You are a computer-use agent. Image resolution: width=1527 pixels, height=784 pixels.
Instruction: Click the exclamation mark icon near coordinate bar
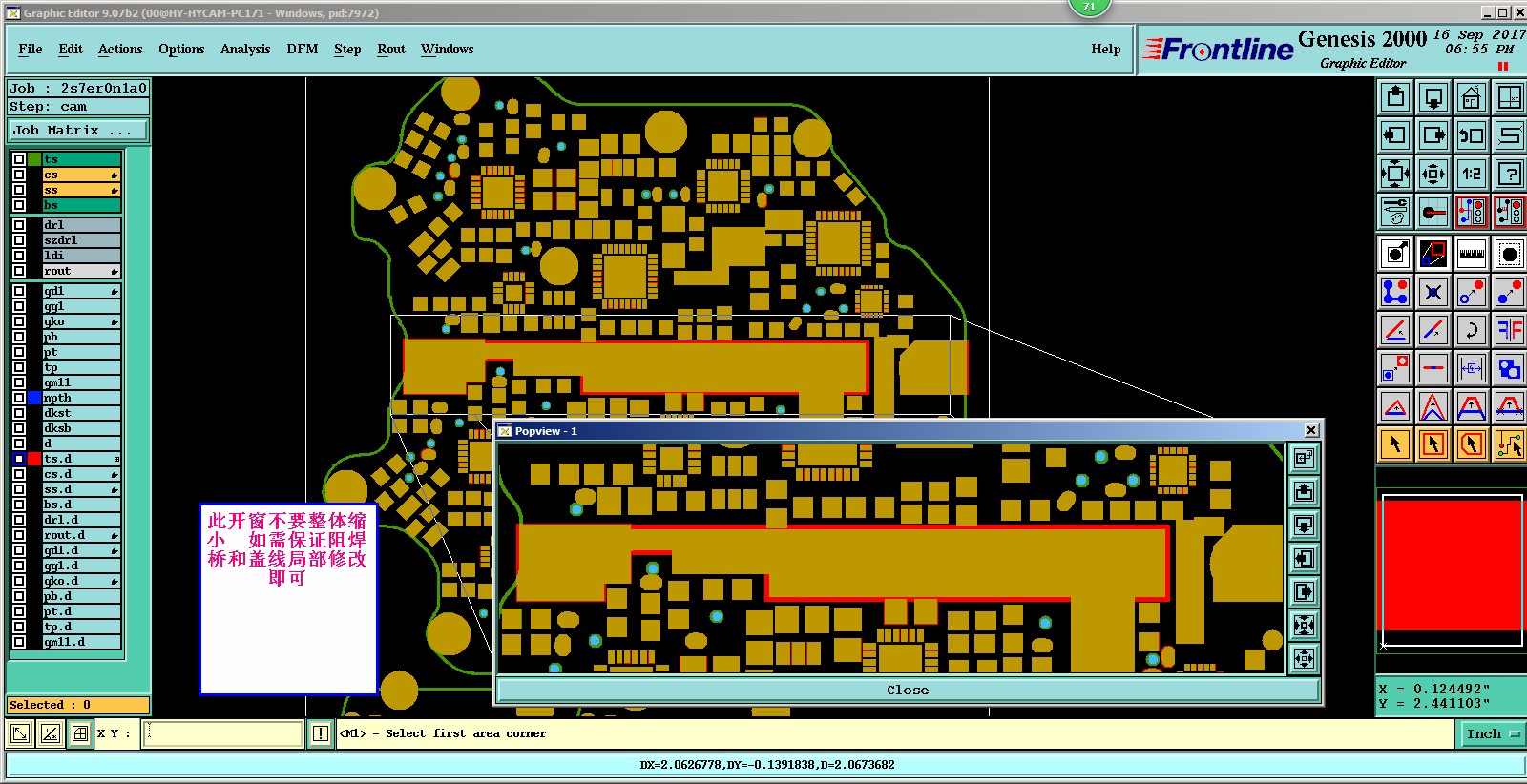pos(321,733)
